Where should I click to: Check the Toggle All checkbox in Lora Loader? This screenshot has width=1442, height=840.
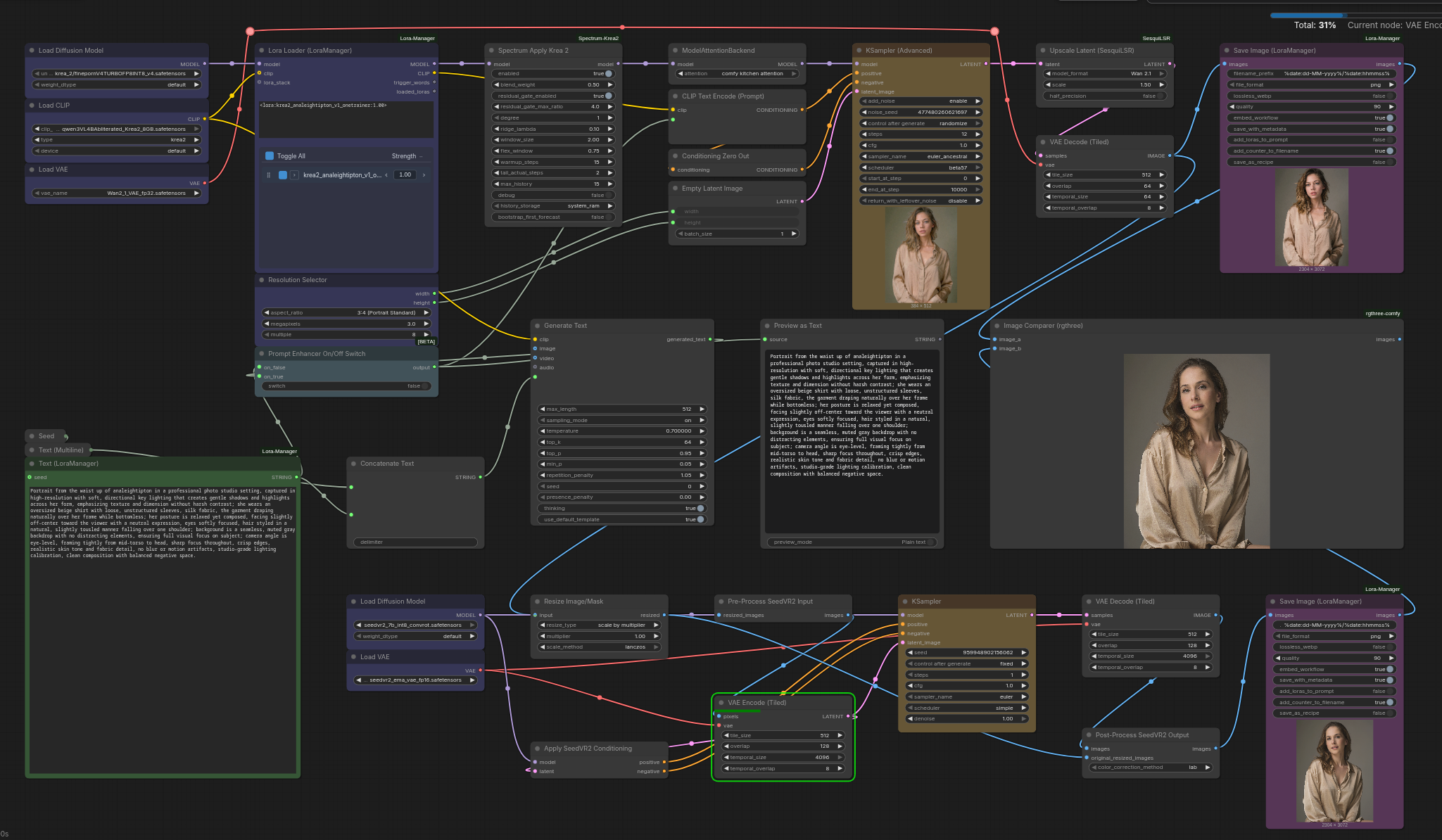pyautogui.click(x=270, y=156)
